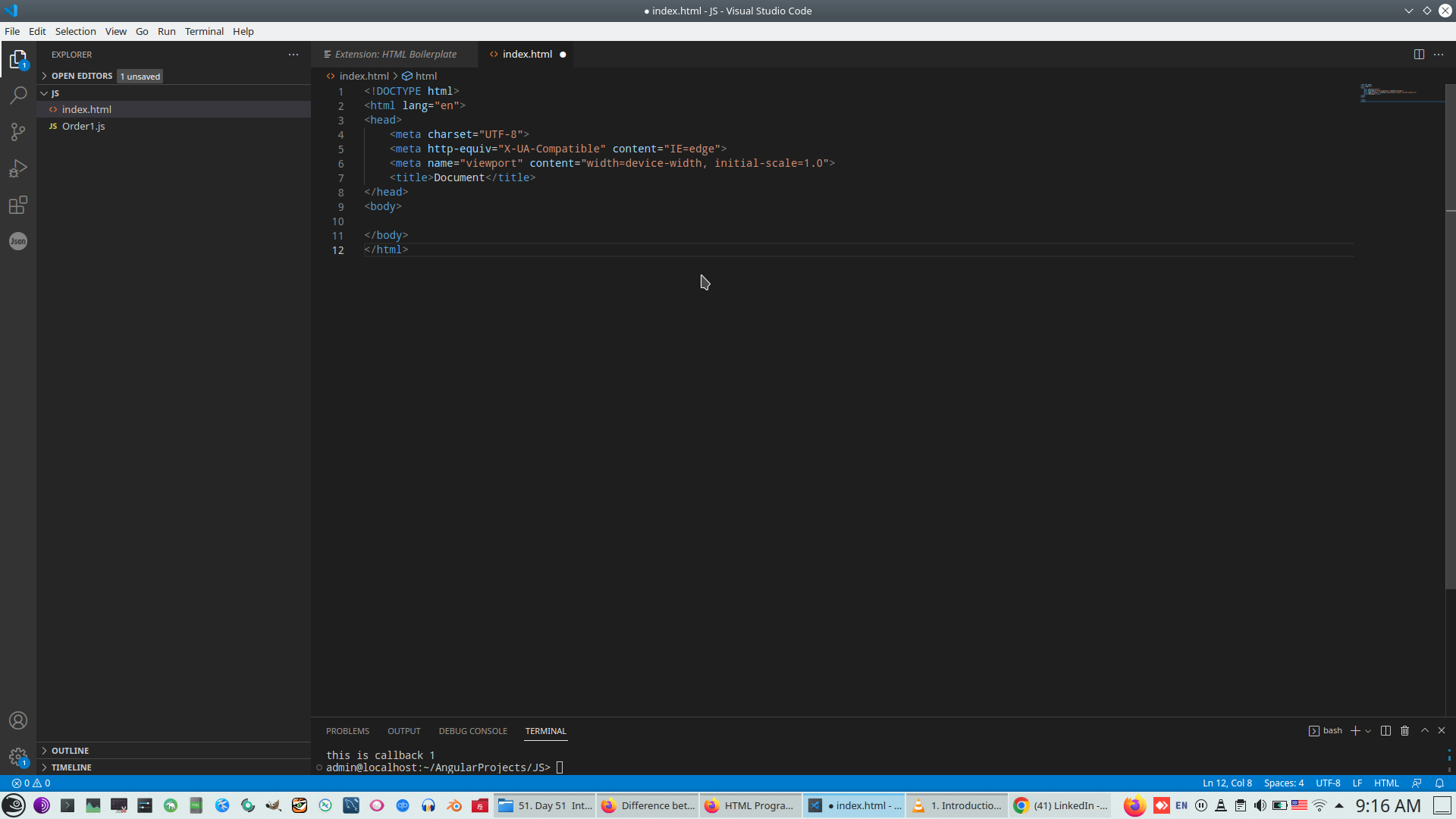The image size is (1456, 819).
Task: Click the HTML language mode in status bar
Action: click(1386, 783)
